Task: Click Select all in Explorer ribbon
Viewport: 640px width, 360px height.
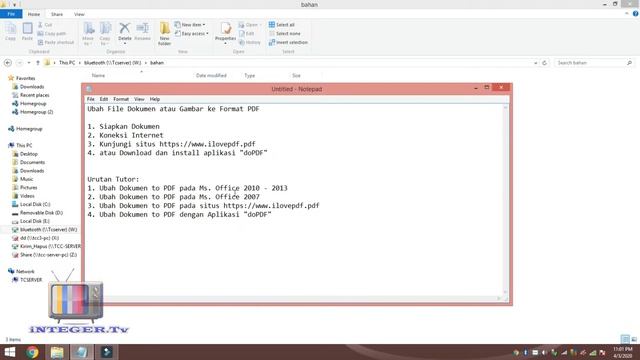Action: point(282,25)
